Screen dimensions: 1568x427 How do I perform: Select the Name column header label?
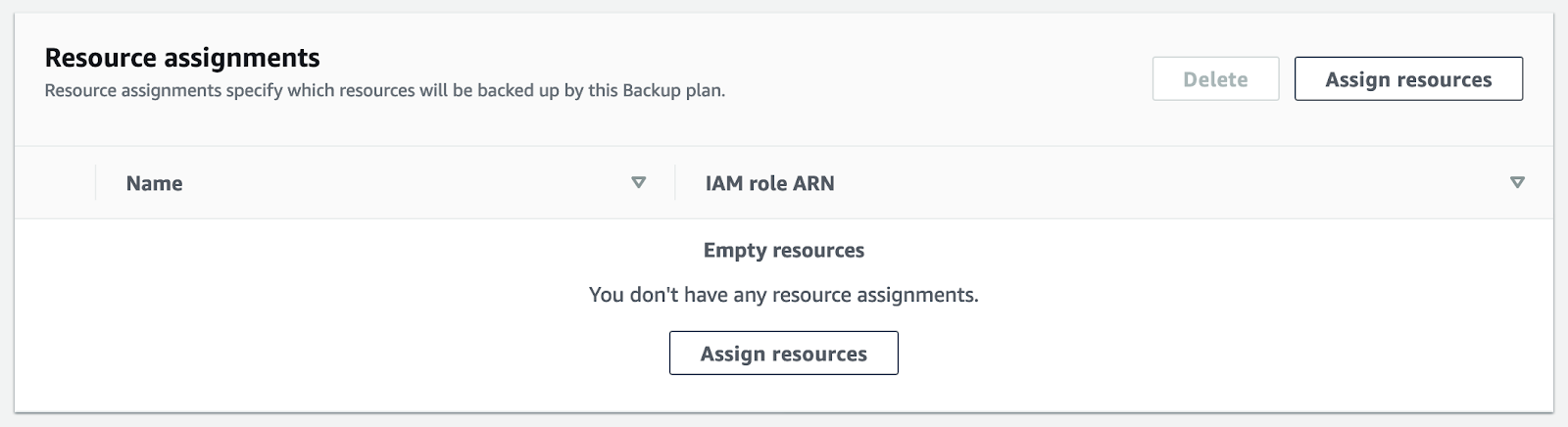click(x=154, y=183)
